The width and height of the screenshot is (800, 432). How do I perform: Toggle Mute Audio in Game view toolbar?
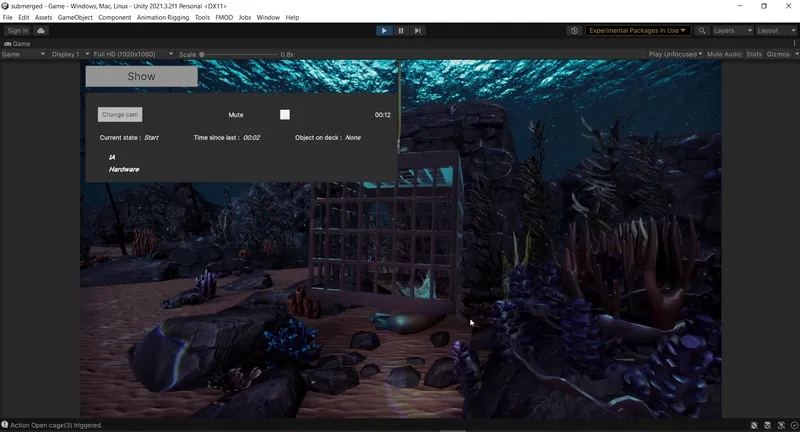(724, 54)
